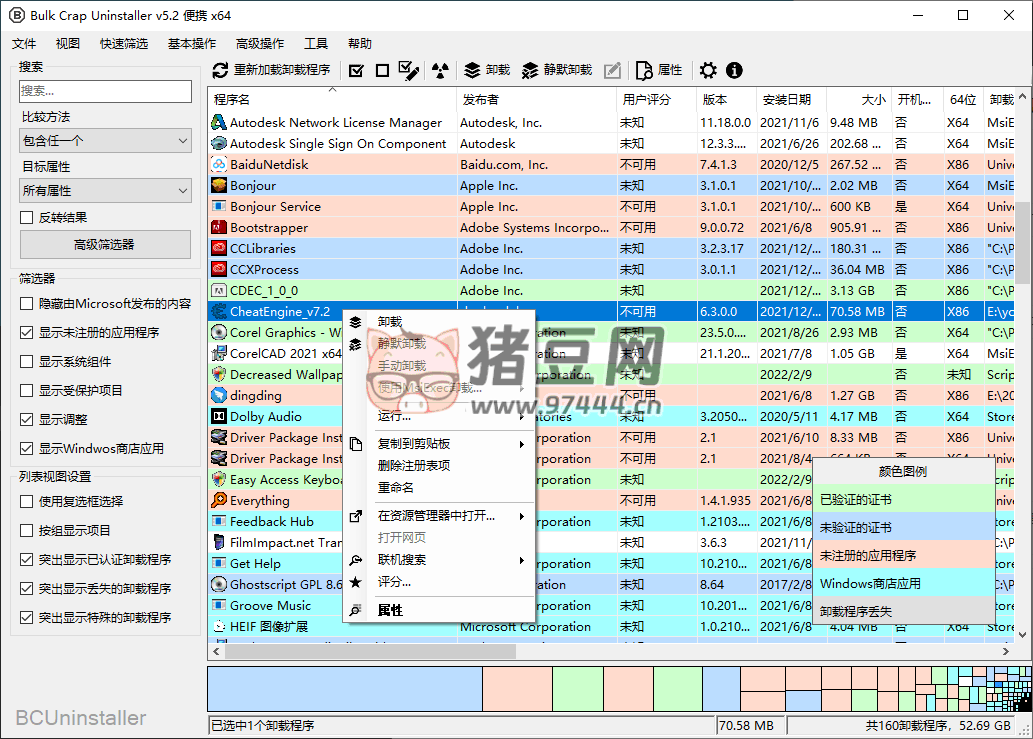This screenshot has width=1033, height=739.
Task: Click the 静默卸载 toolbar button
Action: coord(557,70)
